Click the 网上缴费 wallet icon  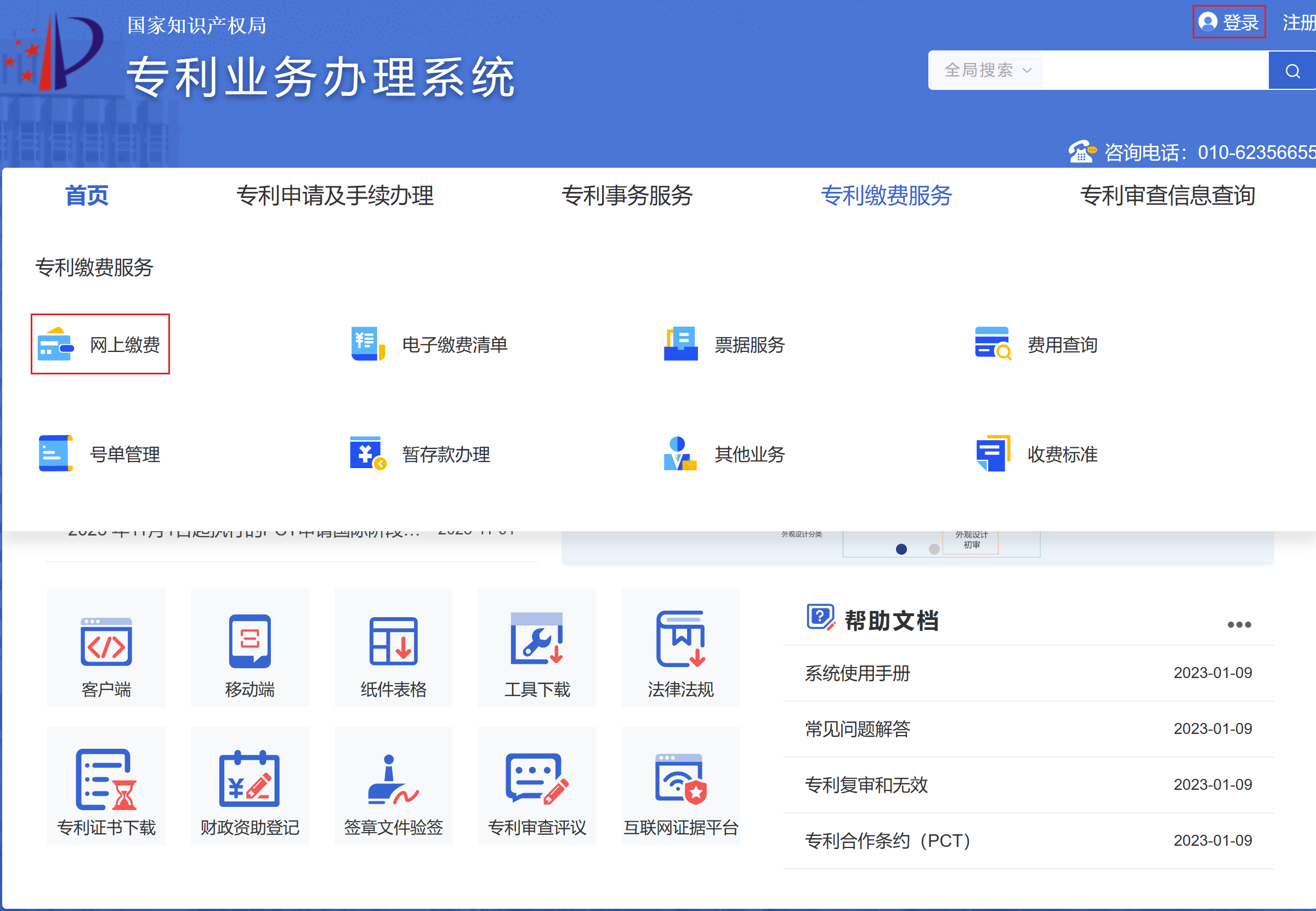pos(55,344)
